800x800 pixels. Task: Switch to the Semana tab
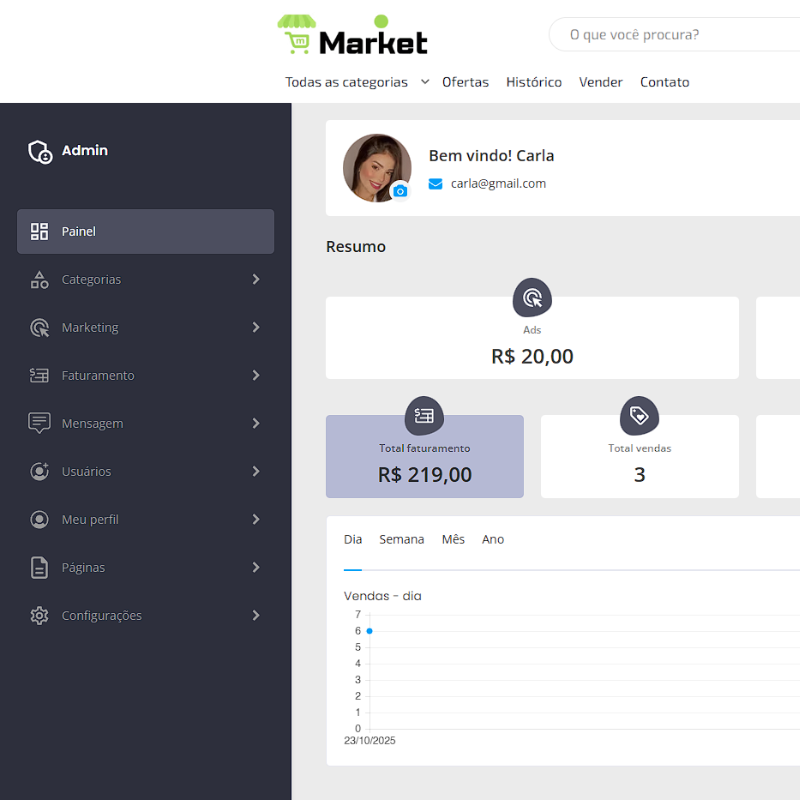401,538
